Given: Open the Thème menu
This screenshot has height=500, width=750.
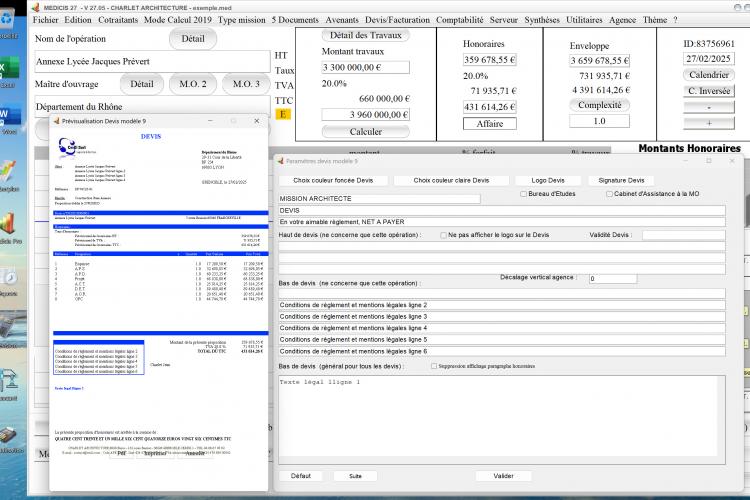Looking at the screenshot, I should tap(654, 20).
